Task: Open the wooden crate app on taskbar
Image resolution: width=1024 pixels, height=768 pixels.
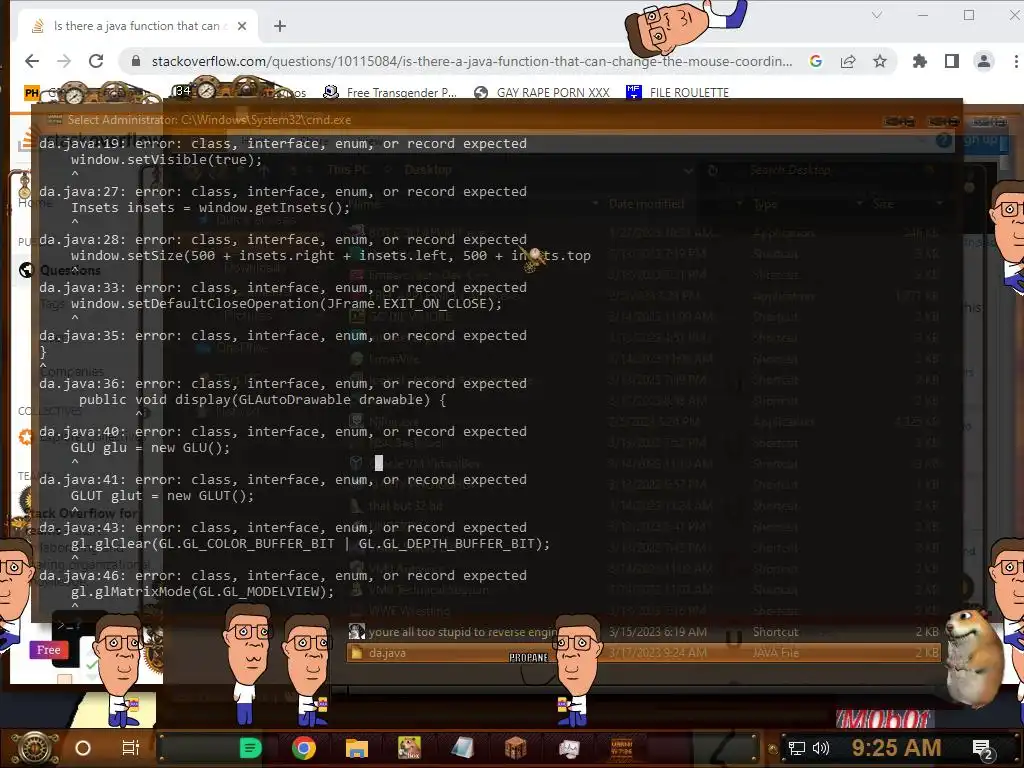Action: pos(515,748)
